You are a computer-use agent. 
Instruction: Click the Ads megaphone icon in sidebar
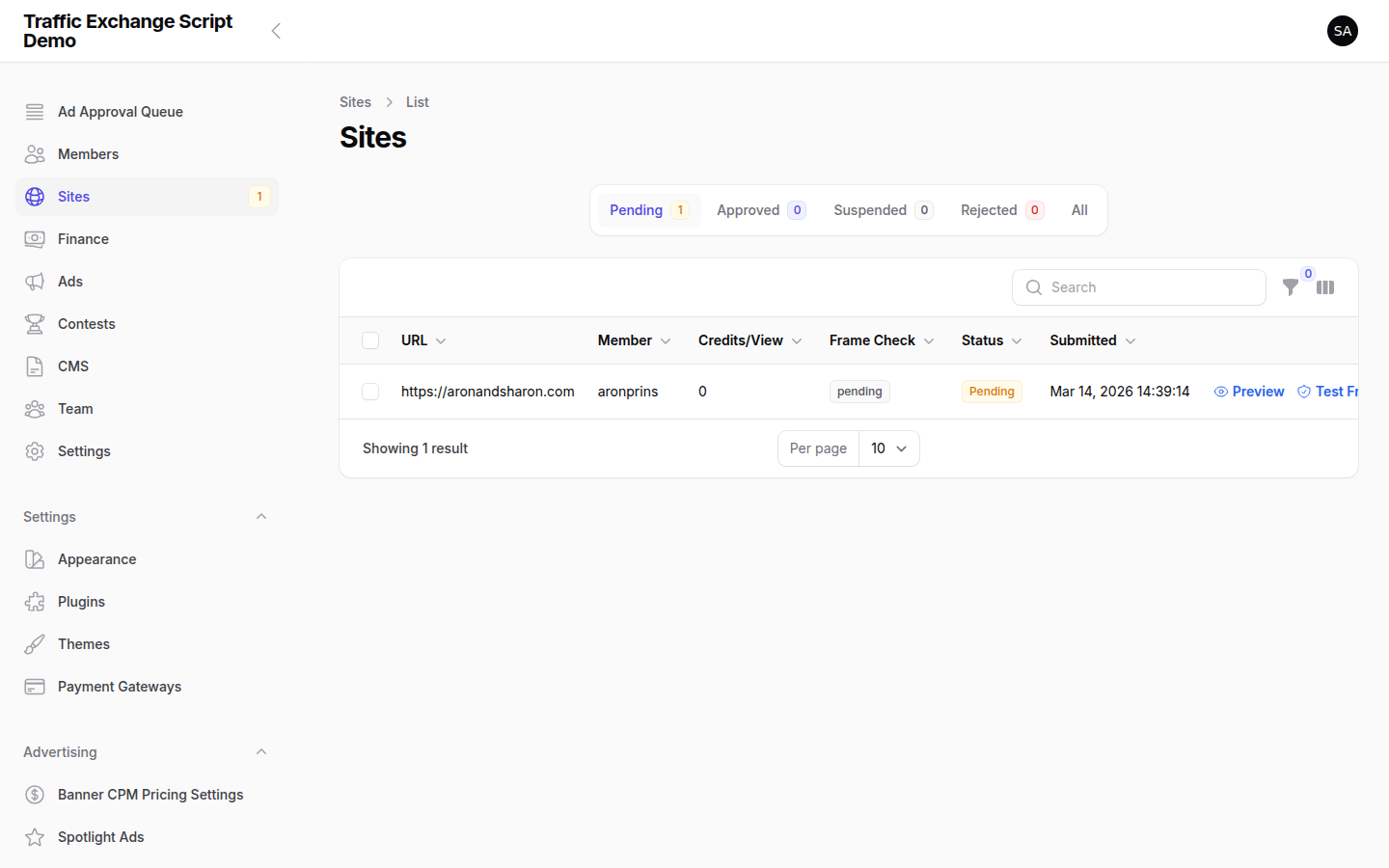point(35,281)
